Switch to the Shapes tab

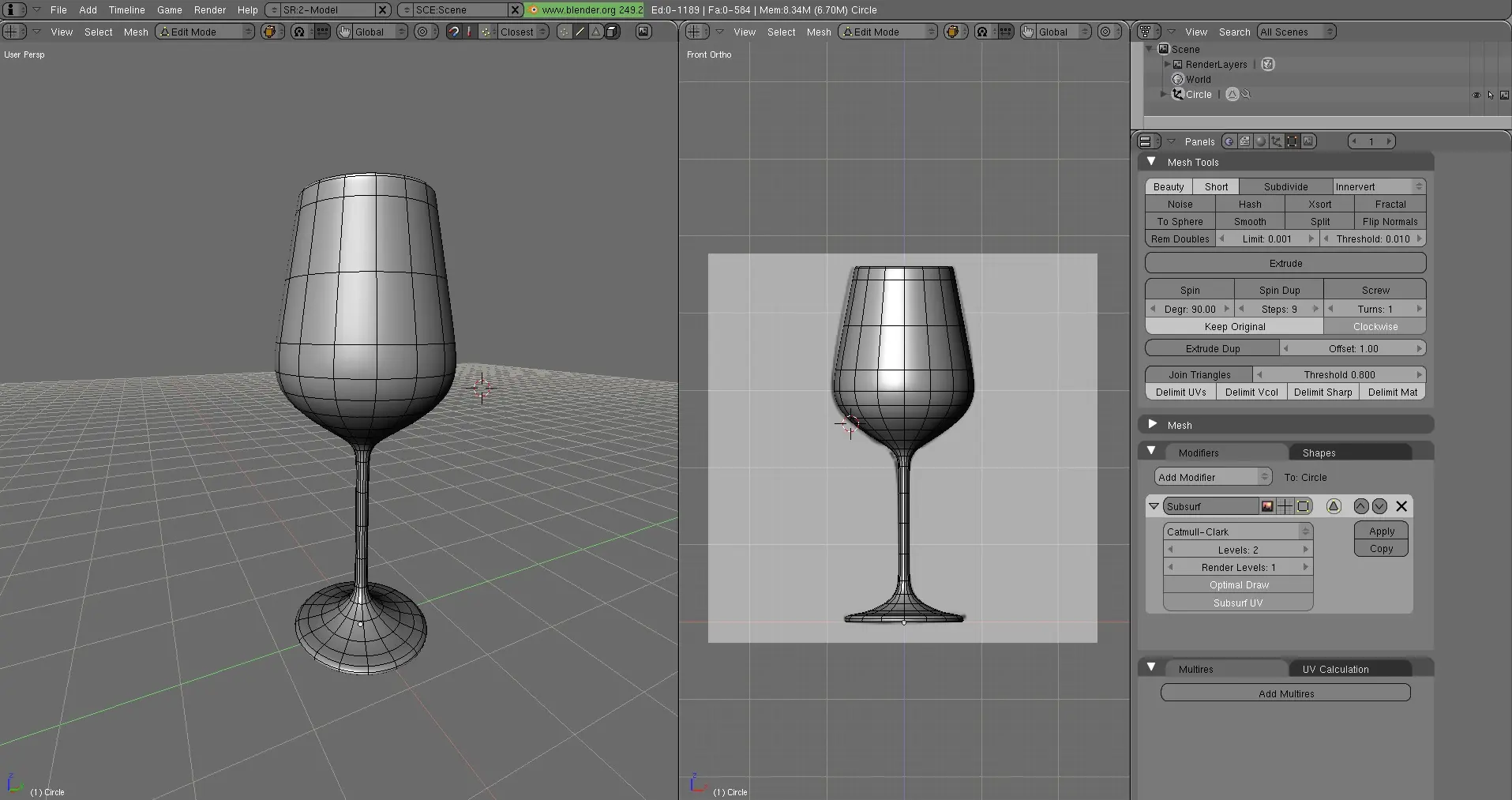pyautogui.click(x=1319, y=453)
